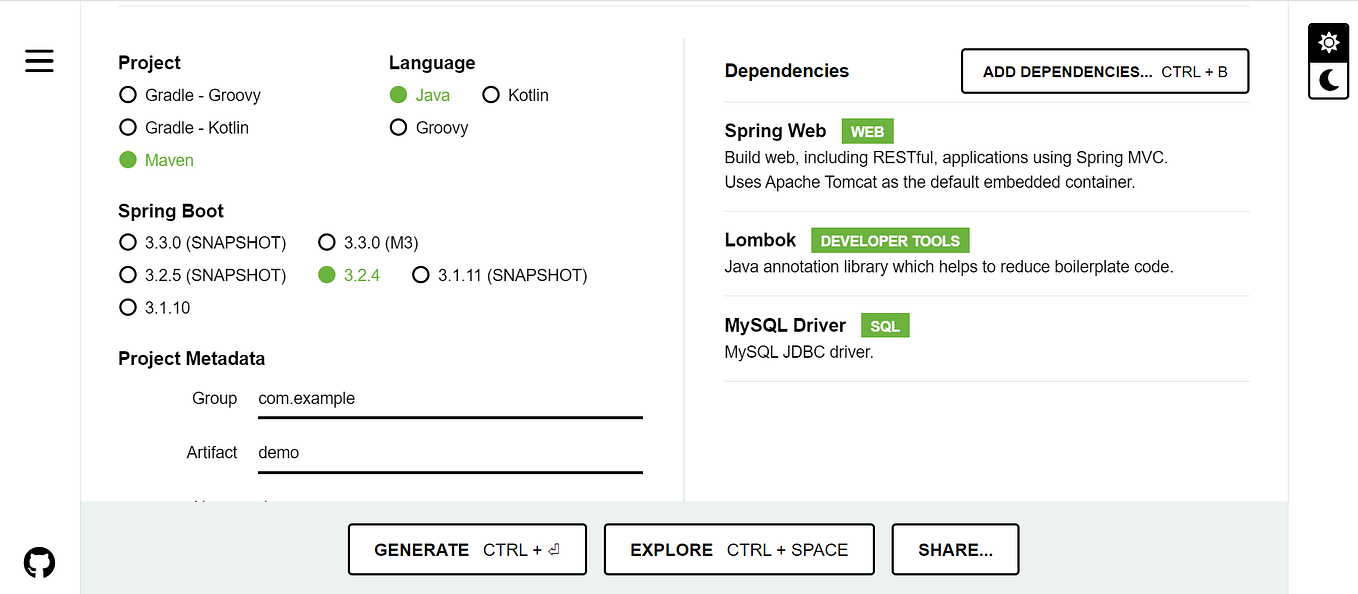Image resolution: width=1358 pixels, height=594 pixels.
Task: Open the GitHub repository icon
Action: (x=39, y=562)
